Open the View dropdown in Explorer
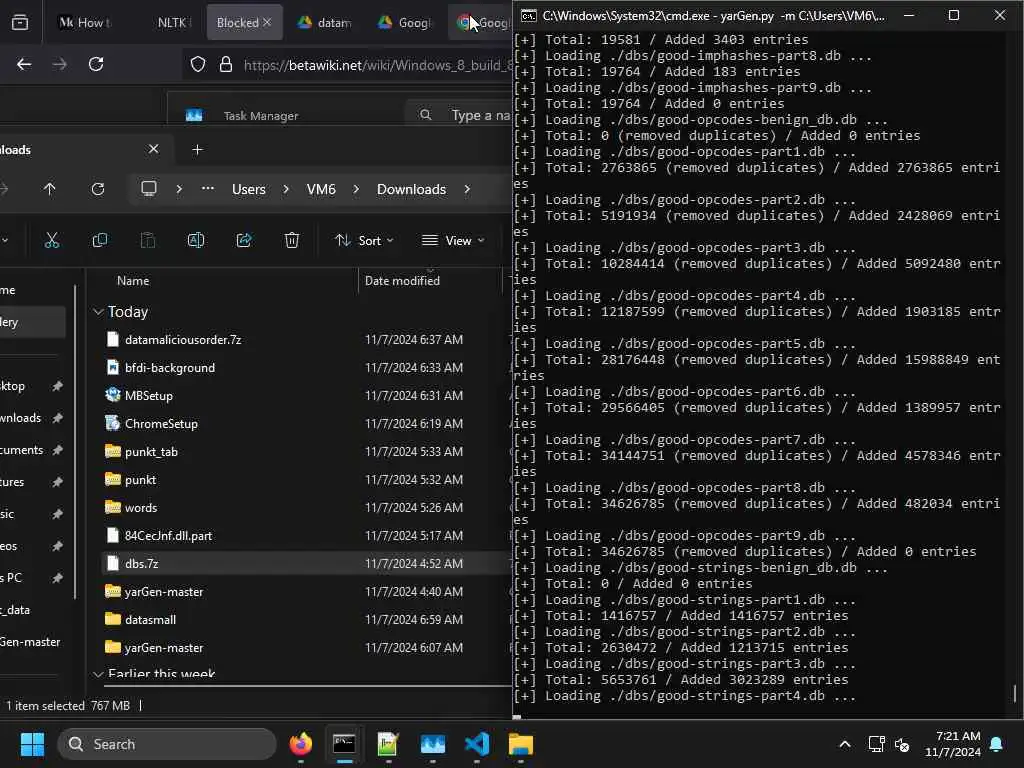 point(453,240)
